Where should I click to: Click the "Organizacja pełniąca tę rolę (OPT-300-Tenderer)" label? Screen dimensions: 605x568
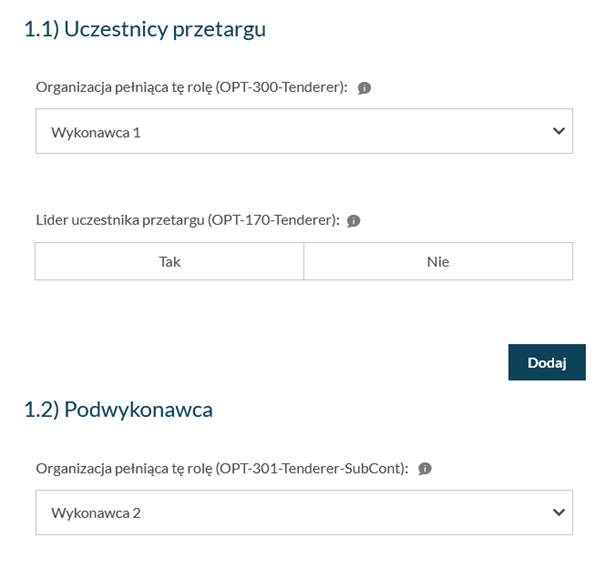pyautogui.click(x=191, y=88)
